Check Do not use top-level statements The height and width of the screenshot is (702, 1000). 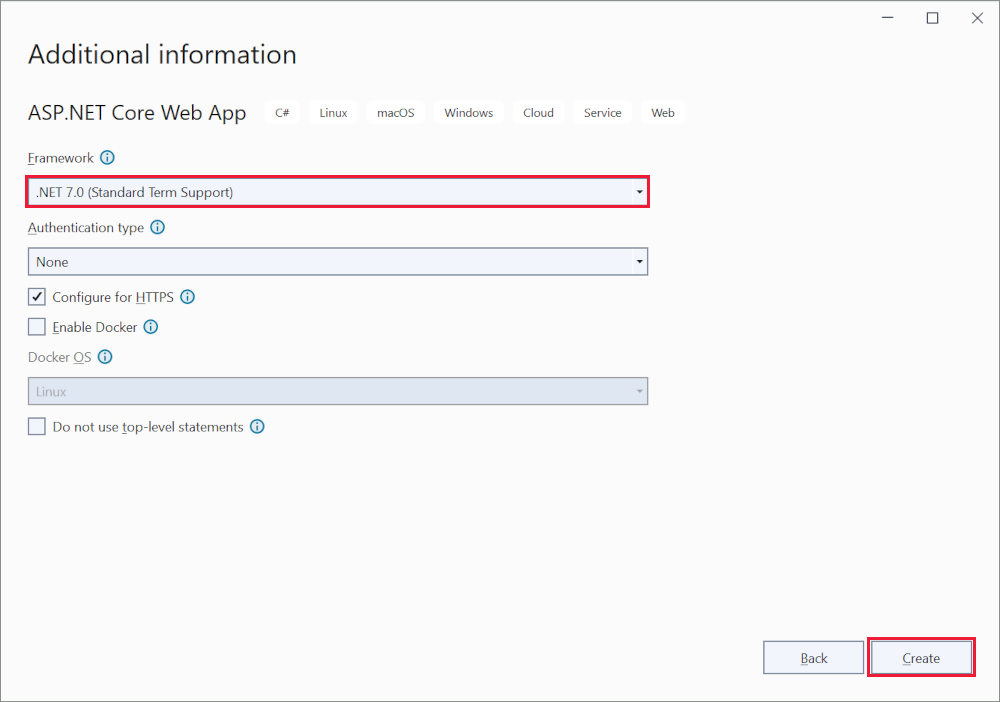click(x=37, y=427)
